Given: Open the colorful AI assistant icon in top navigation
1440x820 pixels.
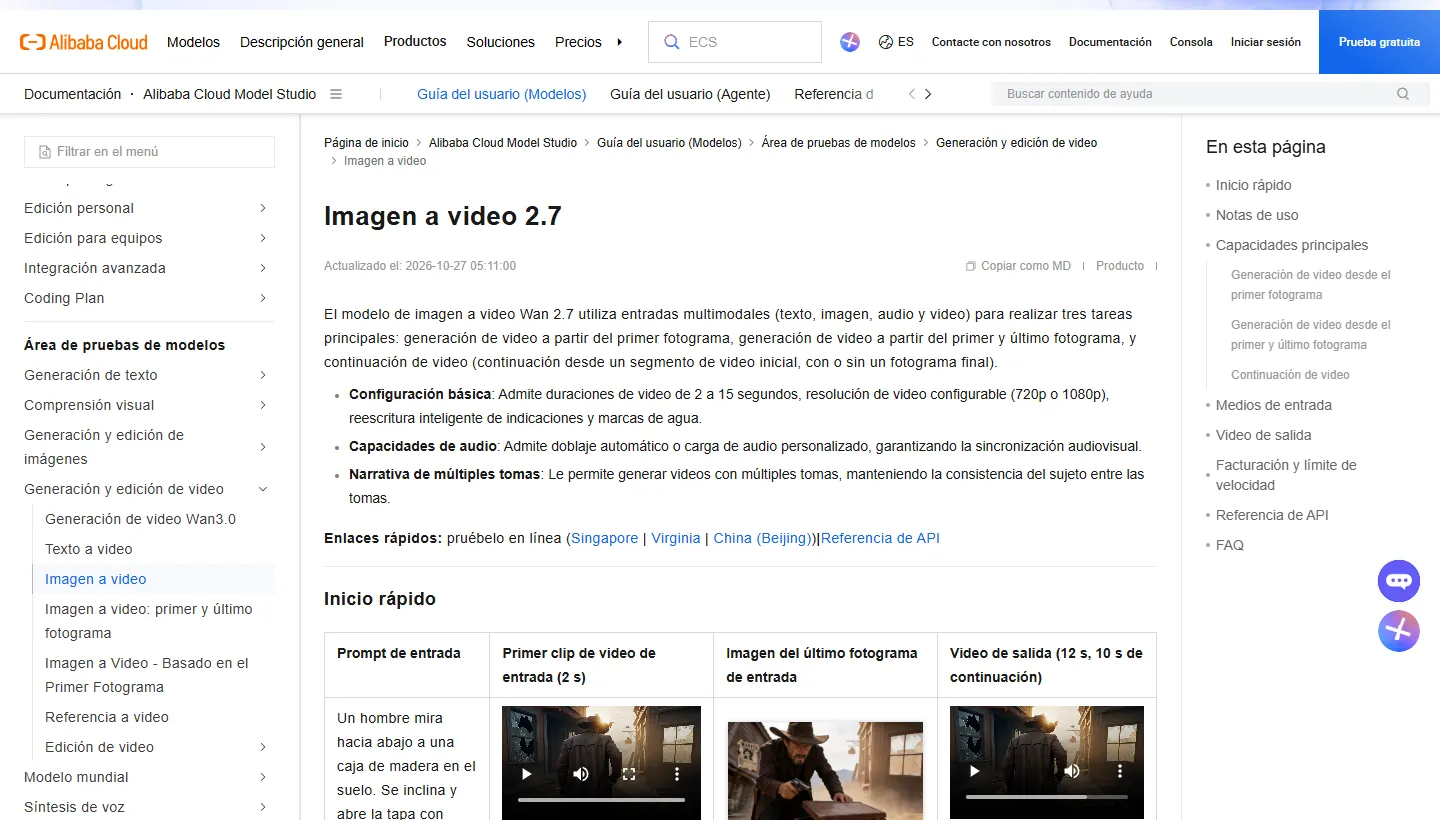Looking at the screenshot, I should [850, 42].
